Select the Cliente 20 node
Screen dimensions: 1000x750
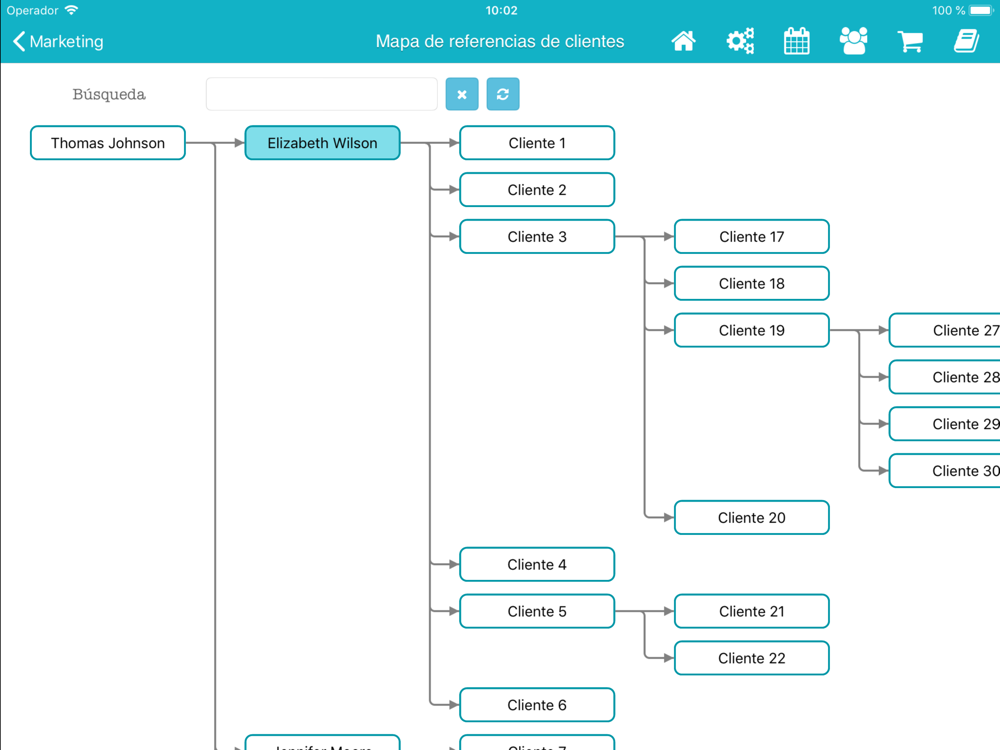point(751,518)
